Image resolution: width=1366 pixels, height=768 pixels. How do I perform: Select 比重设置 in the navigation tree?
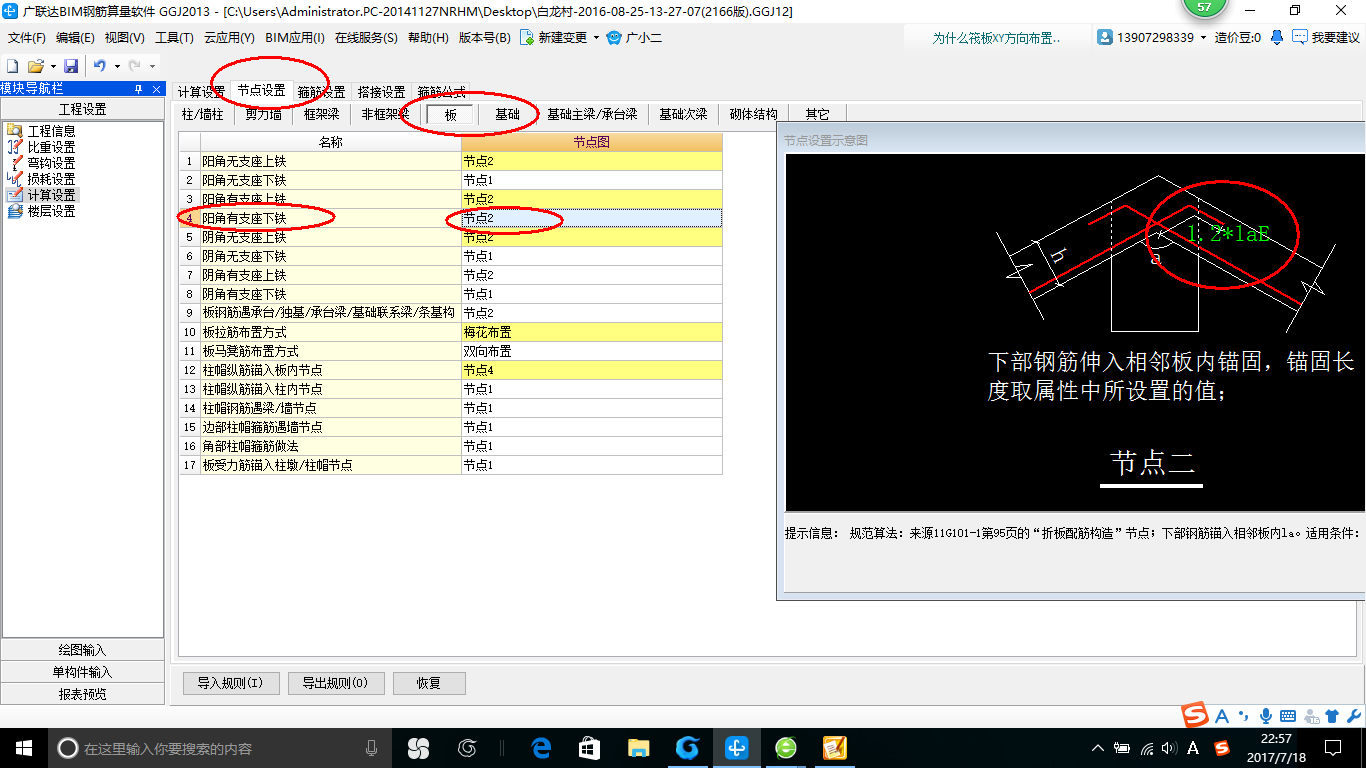click(x=51, y=147)
